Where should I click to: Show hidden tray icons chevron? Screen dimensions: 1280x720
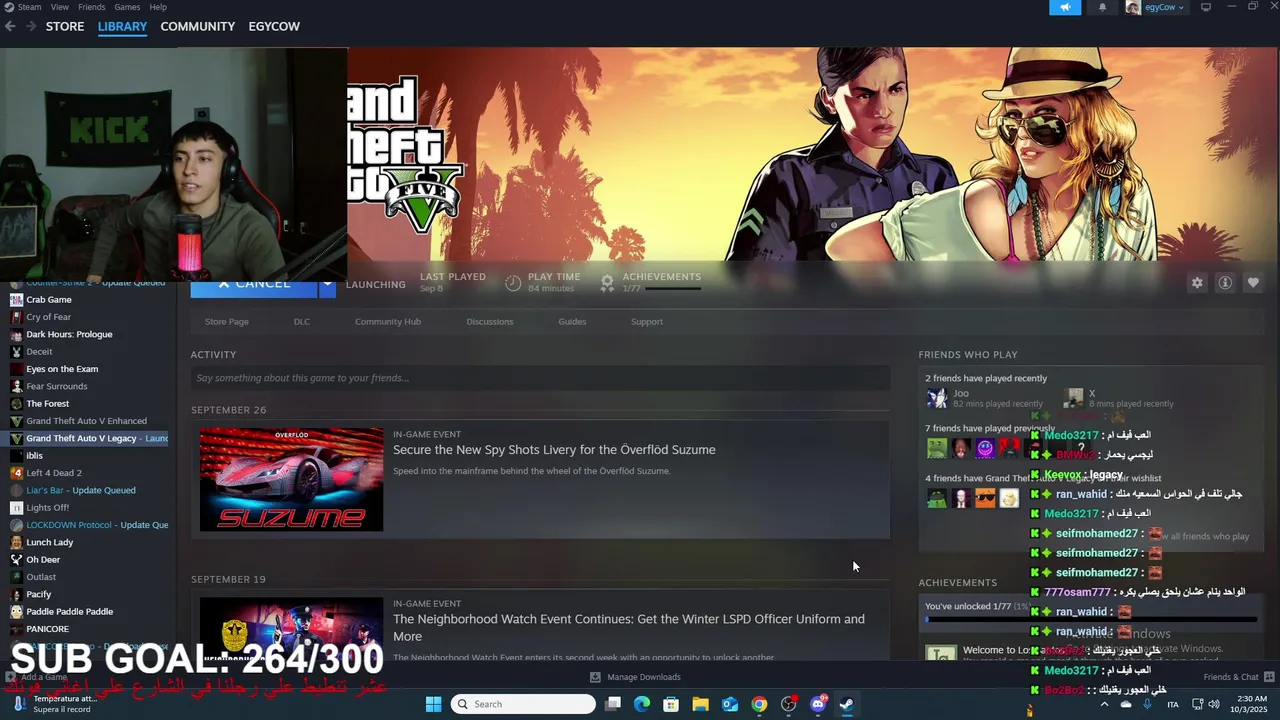pos(1106,704)
